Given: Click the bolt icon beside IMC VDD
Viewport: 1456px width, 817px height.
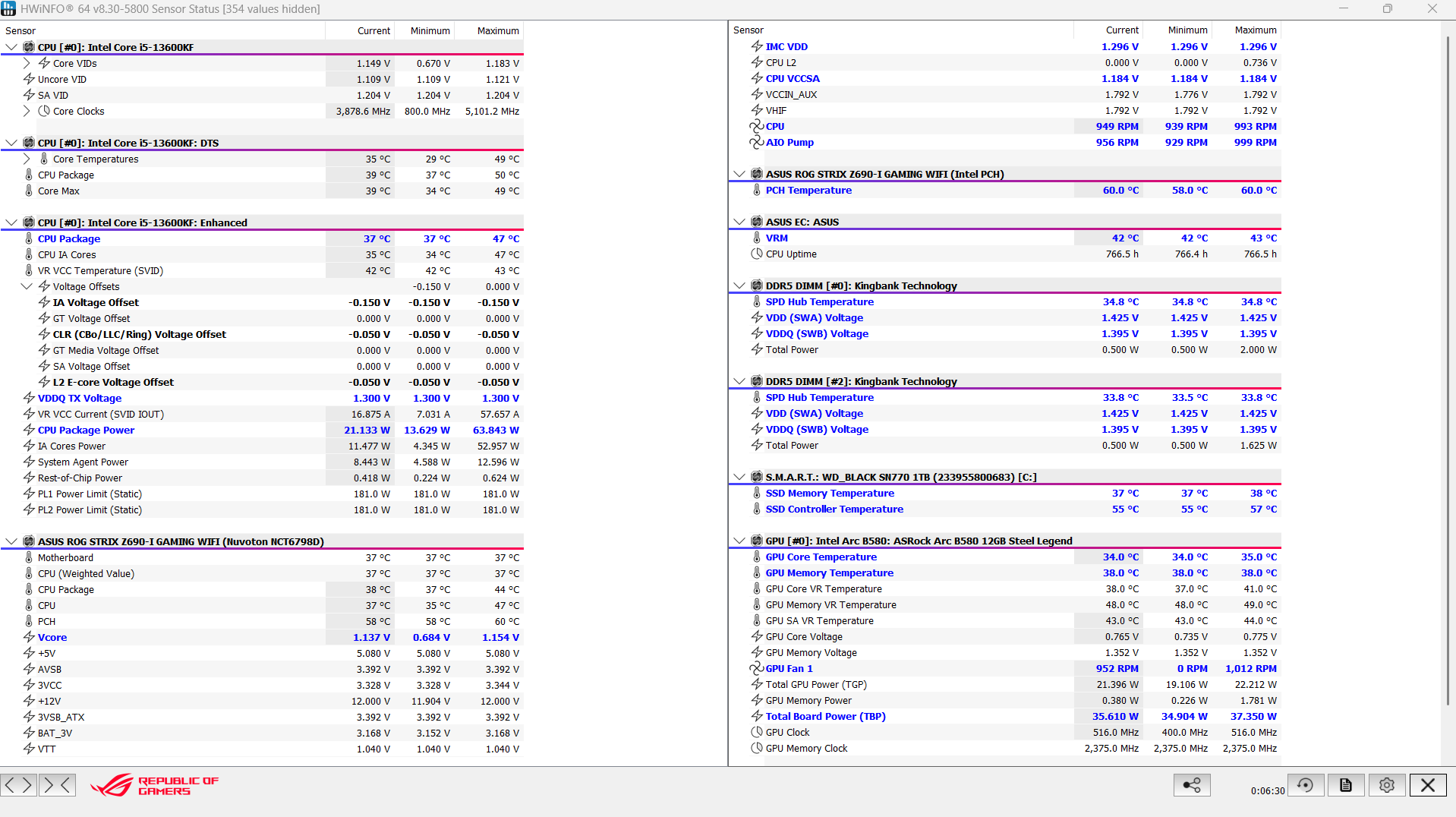Looking at the screenshot, I should click(757, 46).
